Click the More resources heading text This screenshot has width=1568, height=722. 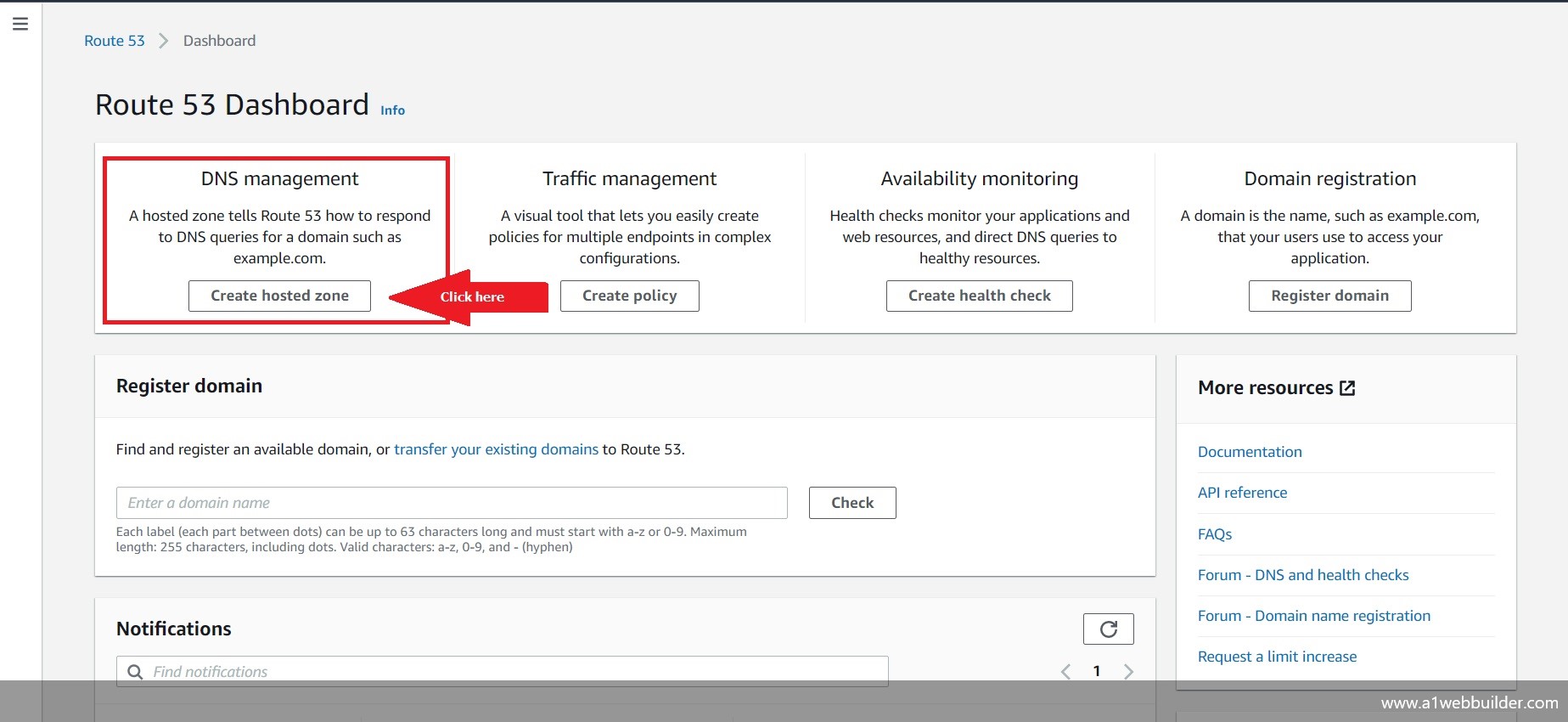pos(1265,387)
